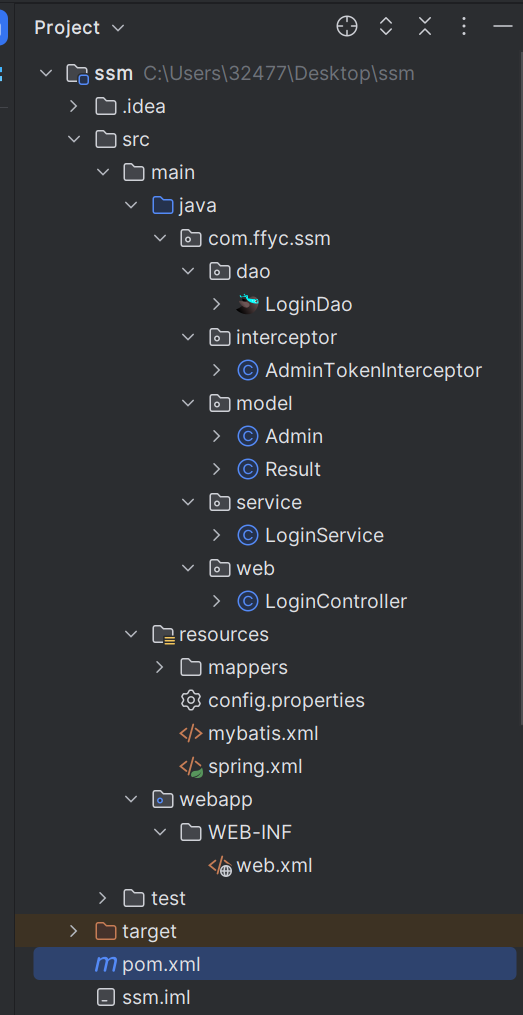Click the Expand All icon in Project header
523x1015 pixels.
point(386,27)
